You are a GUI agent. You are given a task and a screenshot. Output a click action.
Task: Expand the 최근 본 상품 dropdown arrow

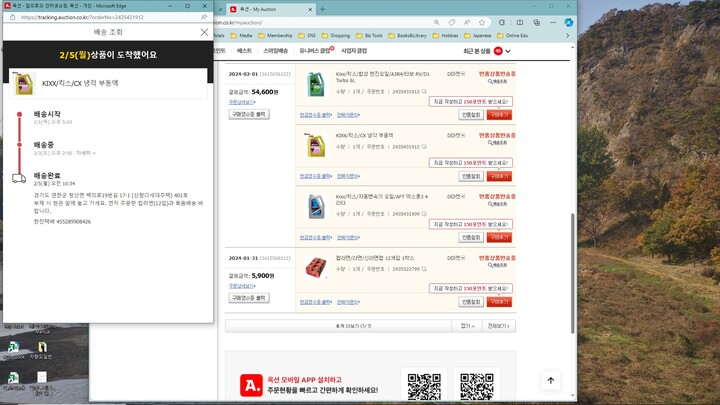508,51
